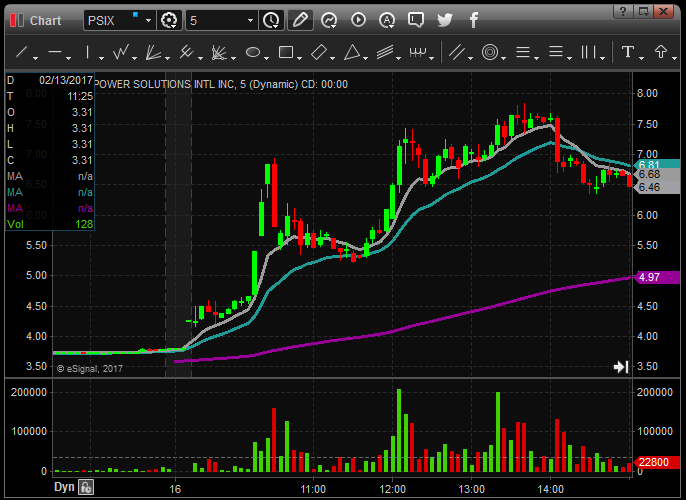Viewport: 686px width, 500px height.
Task: Select the speed resistance fan tool
Action: pyautogui.click(x=219, y=52)
